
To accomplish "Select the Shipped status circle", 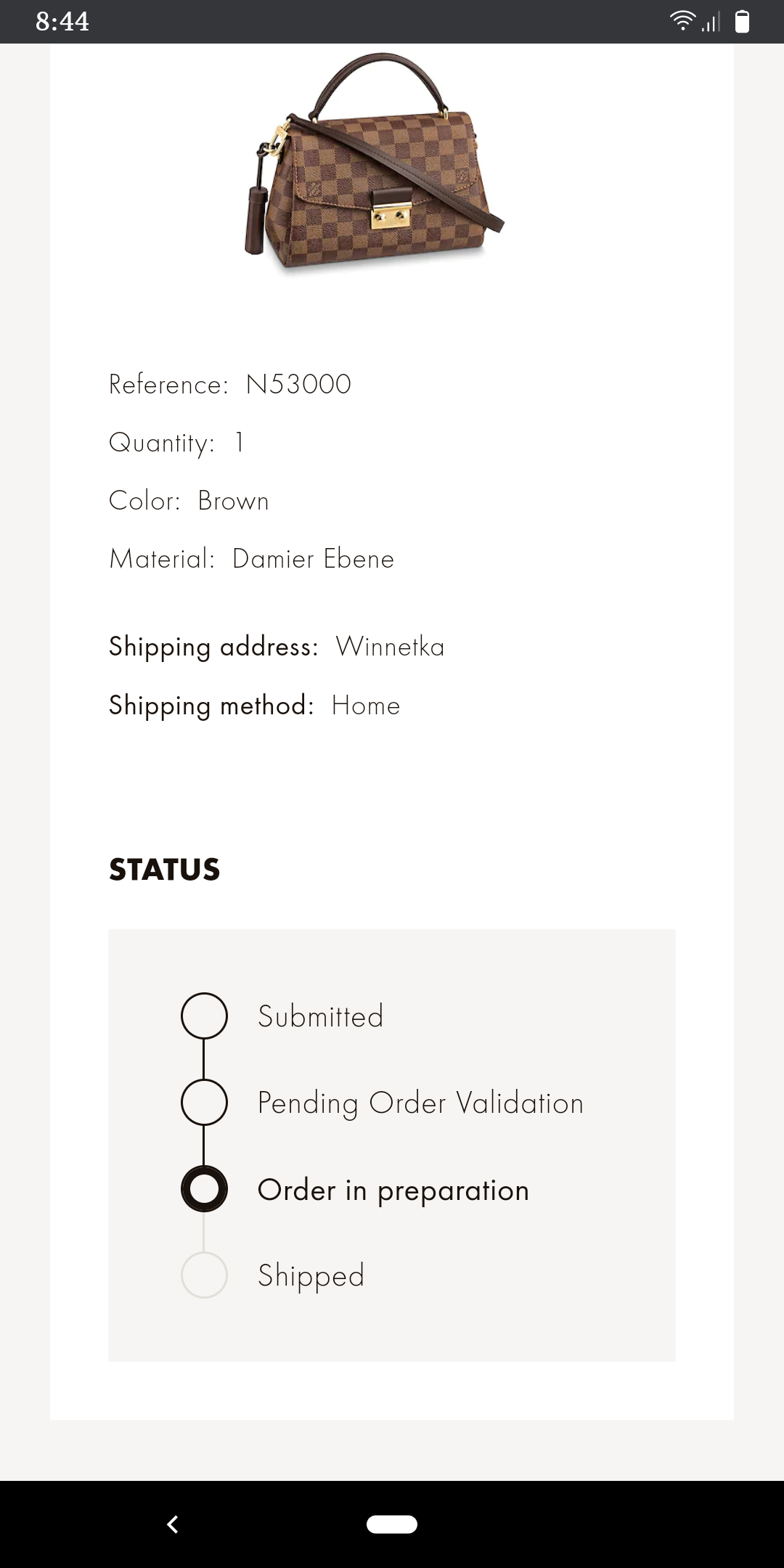I will tap(204, 1275).
